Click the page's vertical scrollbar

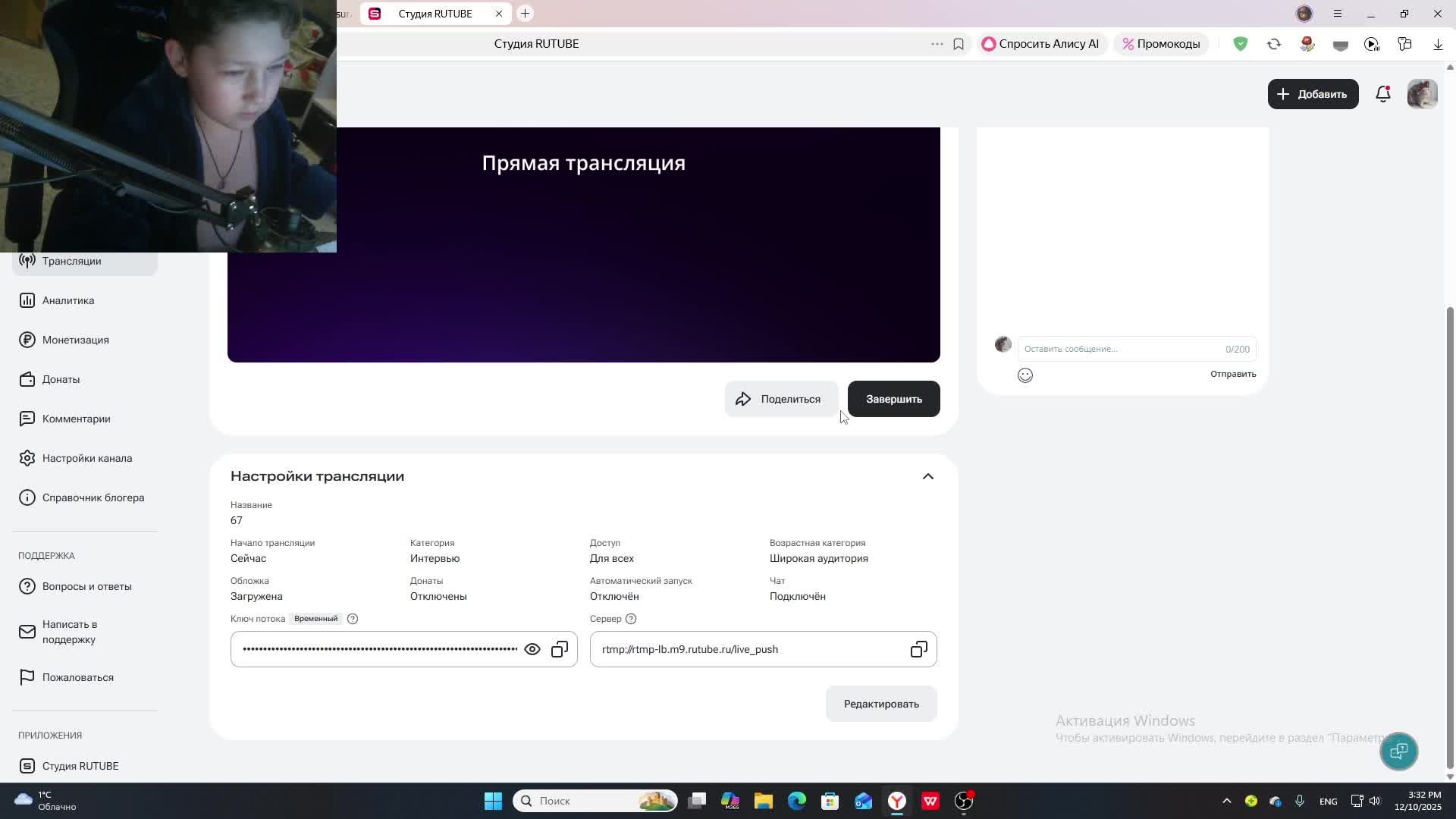(x=1450, y=531)
